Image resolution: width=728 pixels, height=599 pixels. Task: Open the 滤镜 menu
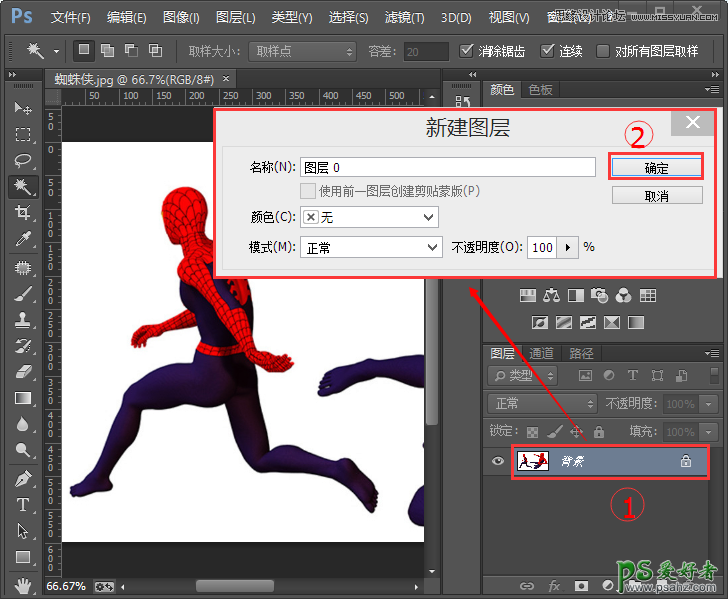[404, 18]
